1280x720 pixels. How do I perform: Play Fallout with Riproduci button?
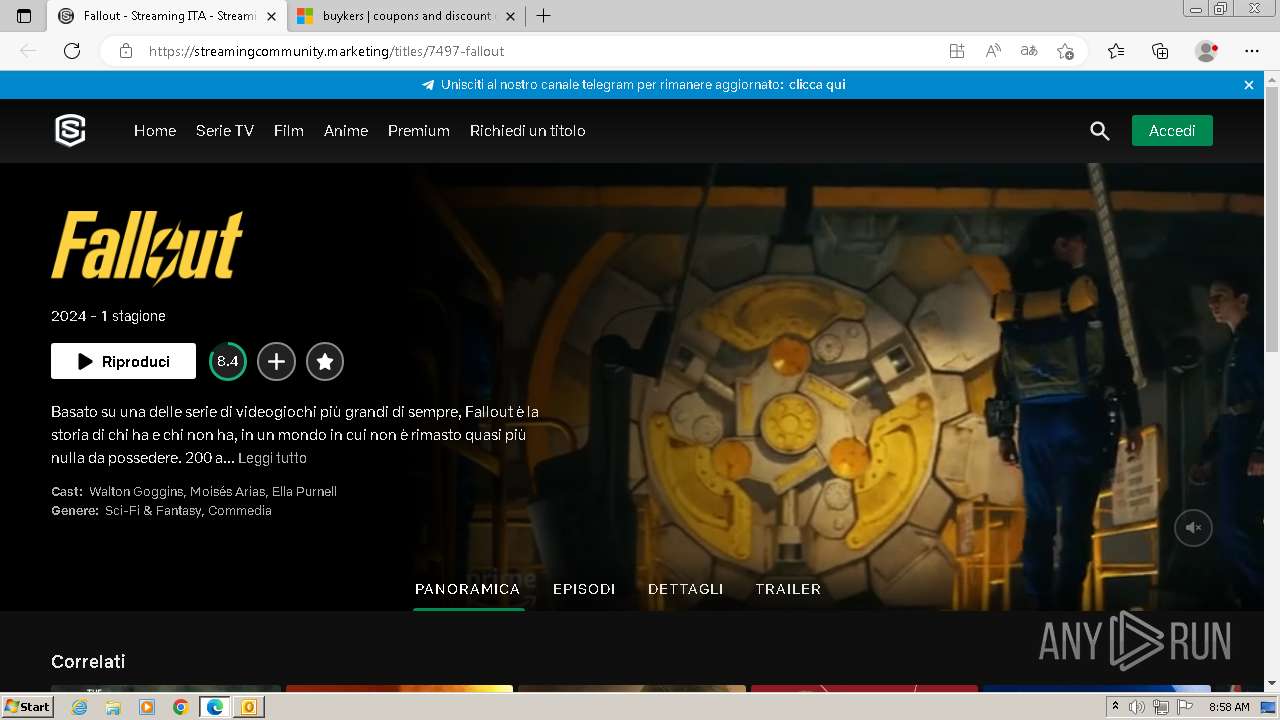coord(123,362)
